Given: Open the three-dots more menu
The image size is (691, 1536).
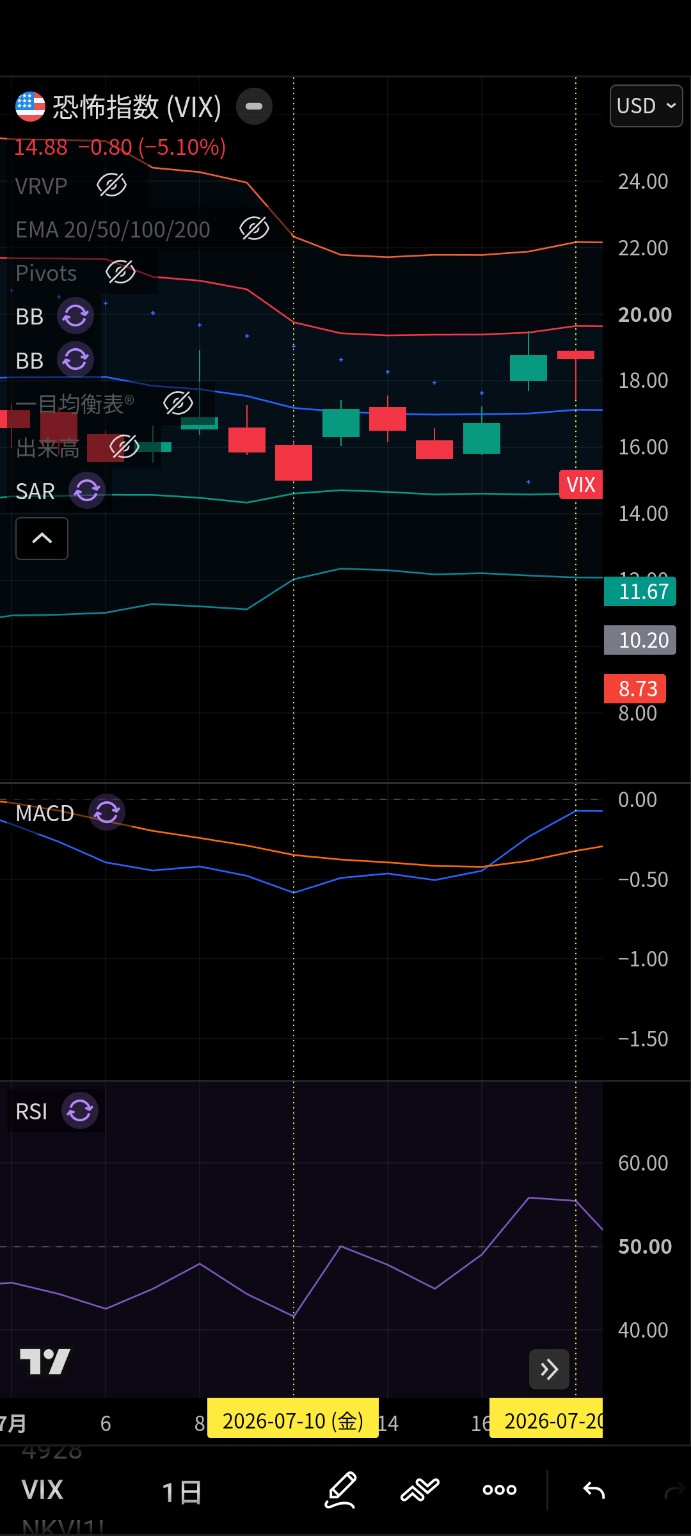Looking at the screenshot, I should (x=499, y=1491).
